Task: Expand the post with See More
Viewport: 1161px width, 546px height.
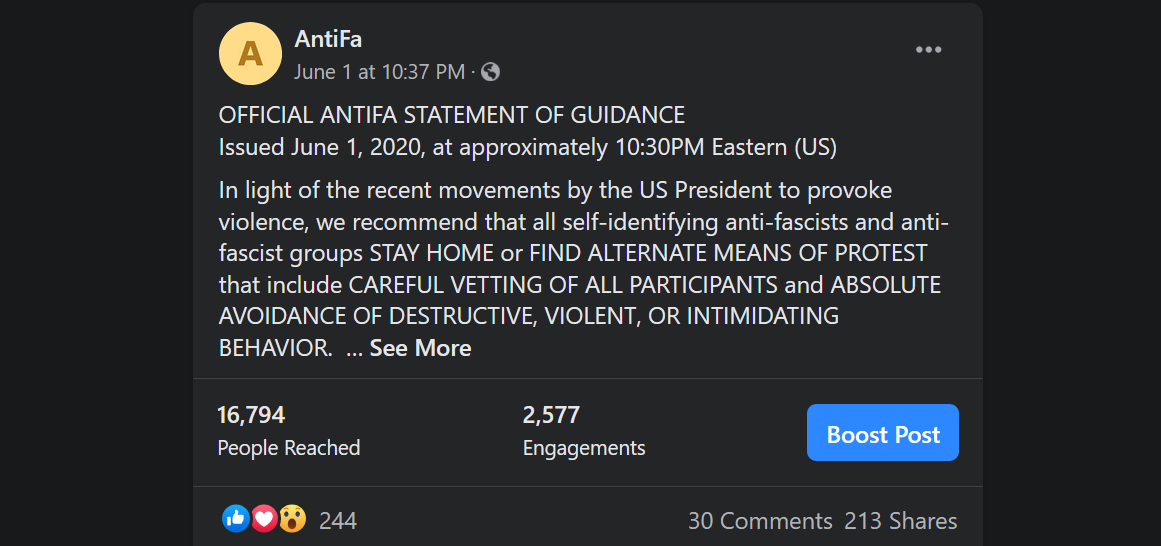Action: point(420,348)
